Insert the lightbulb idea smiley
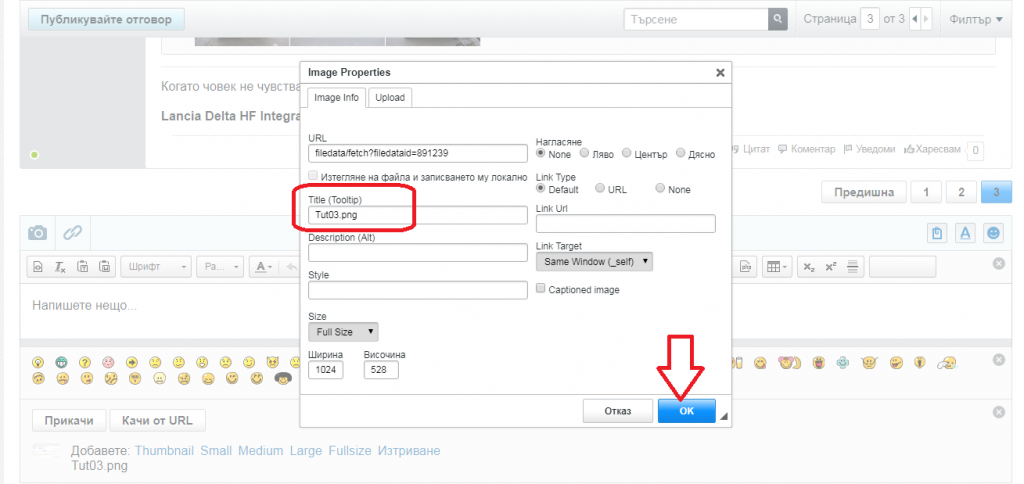This screenshot has height=484, width=1024. click(38, 361)
